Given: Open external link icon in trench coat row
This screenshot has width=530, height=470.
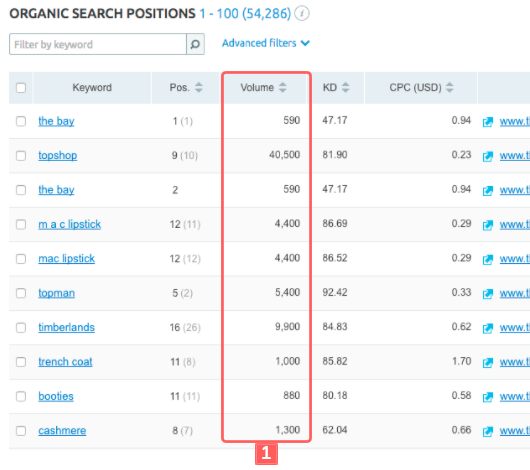Looking at the screenshot, I should coord(487,362).
